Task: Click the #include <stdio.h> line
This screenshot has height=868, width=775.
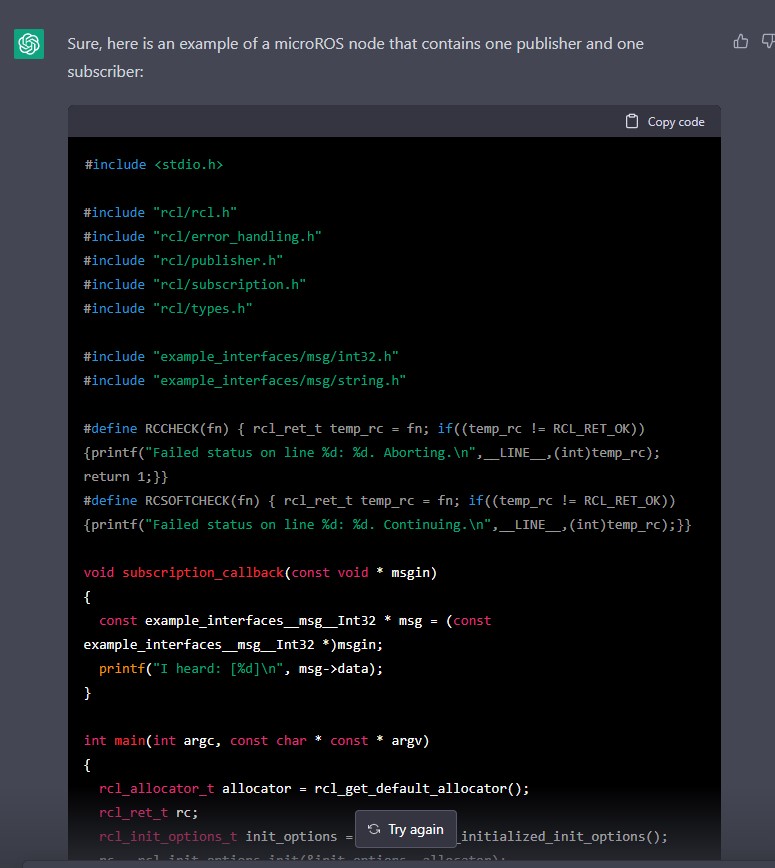Action: (153, 164)
